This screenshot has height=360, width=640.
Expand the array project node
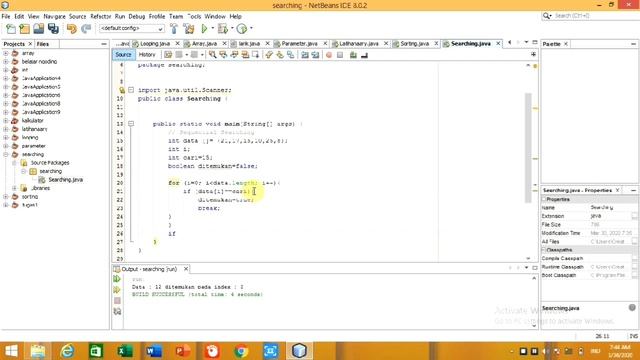point(6,53)
